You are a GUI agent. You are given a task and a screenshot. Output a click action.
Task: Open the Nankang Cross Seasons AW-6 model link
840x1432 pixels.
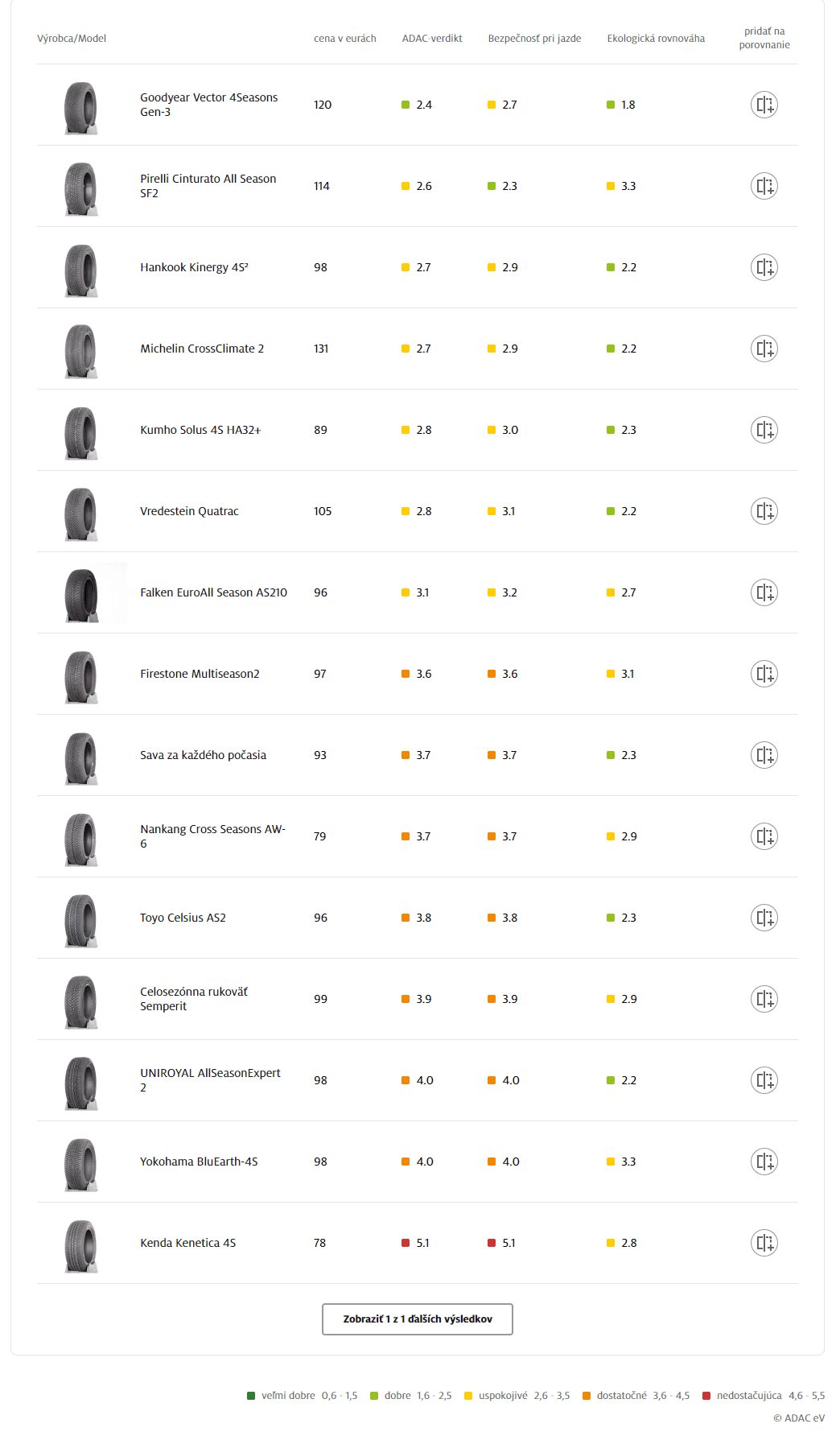tap(213, 836)
